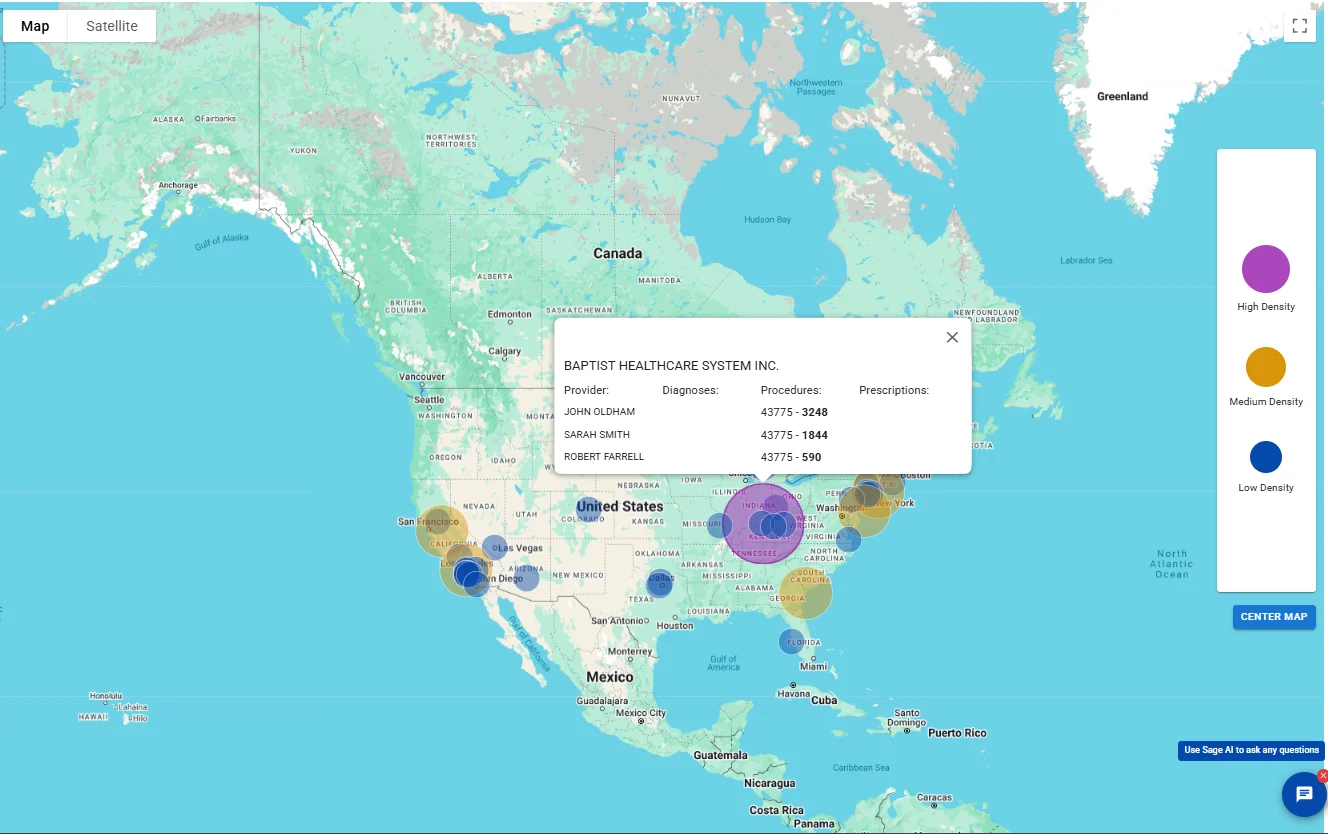Click the blue marker near Las Vegas
The image size is (1328, 834).
coord(495,547)
